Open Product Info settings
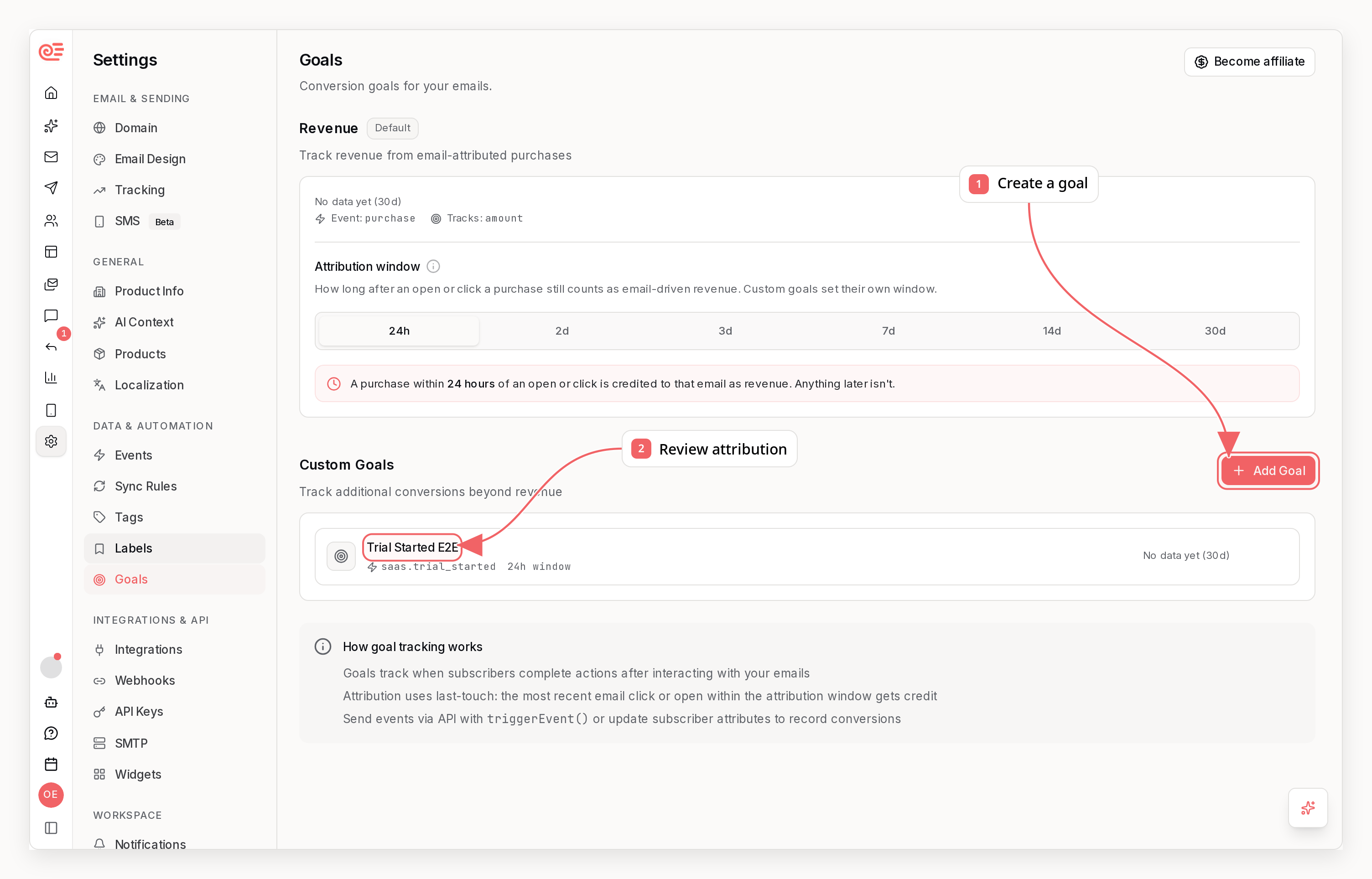The image size is (1372, 879). click(175, 291)
